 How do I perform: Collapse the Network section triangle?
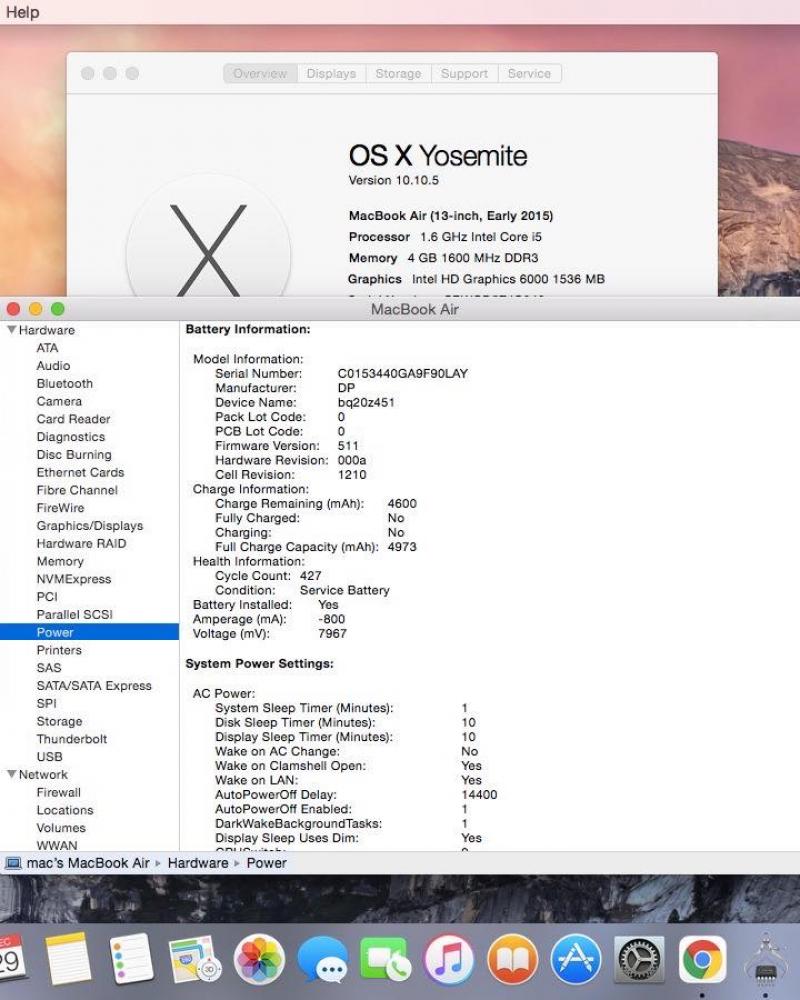(x=11, y=774)
